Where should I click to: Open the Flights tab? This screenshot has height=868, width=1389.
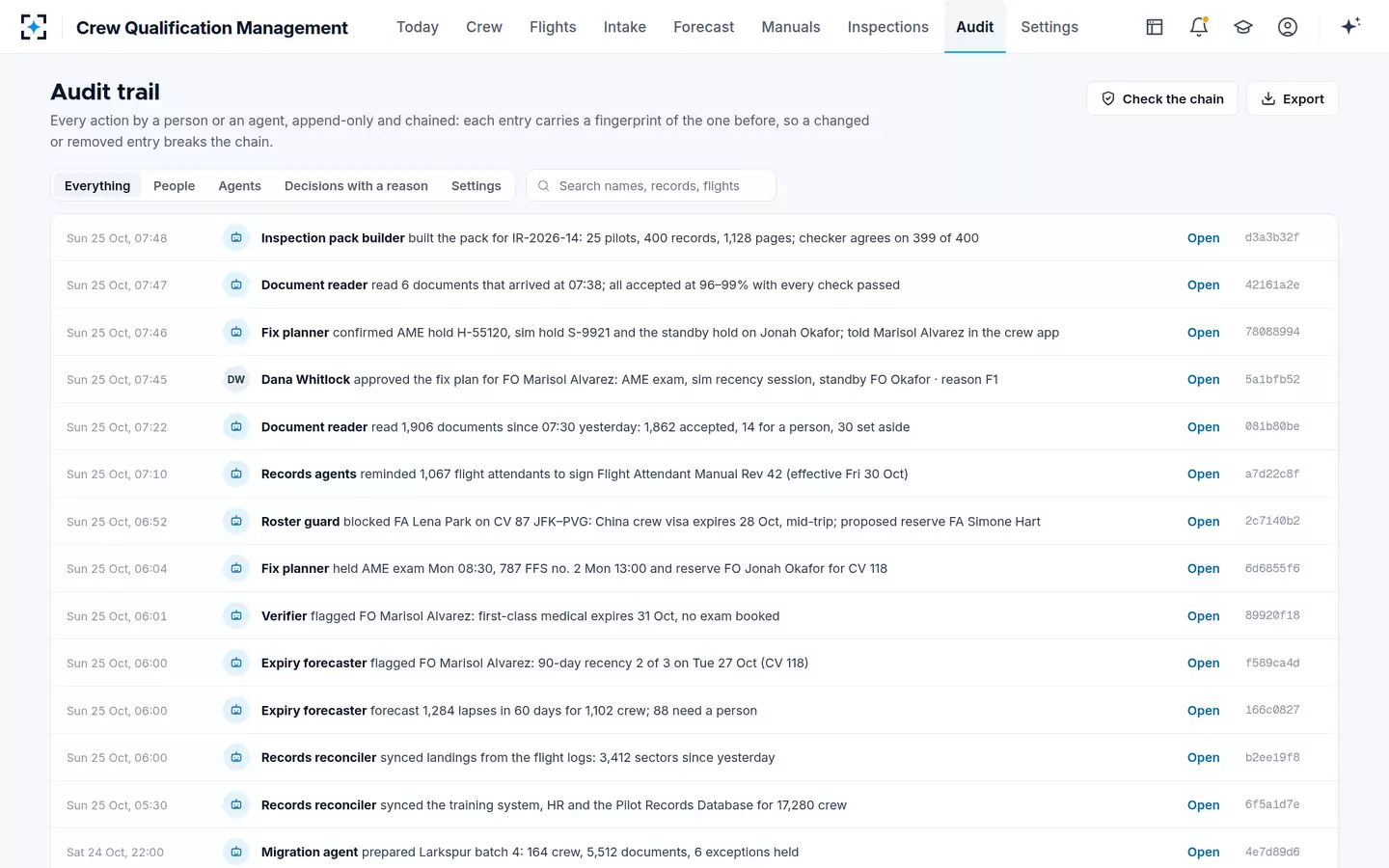(x=553, y=27)
